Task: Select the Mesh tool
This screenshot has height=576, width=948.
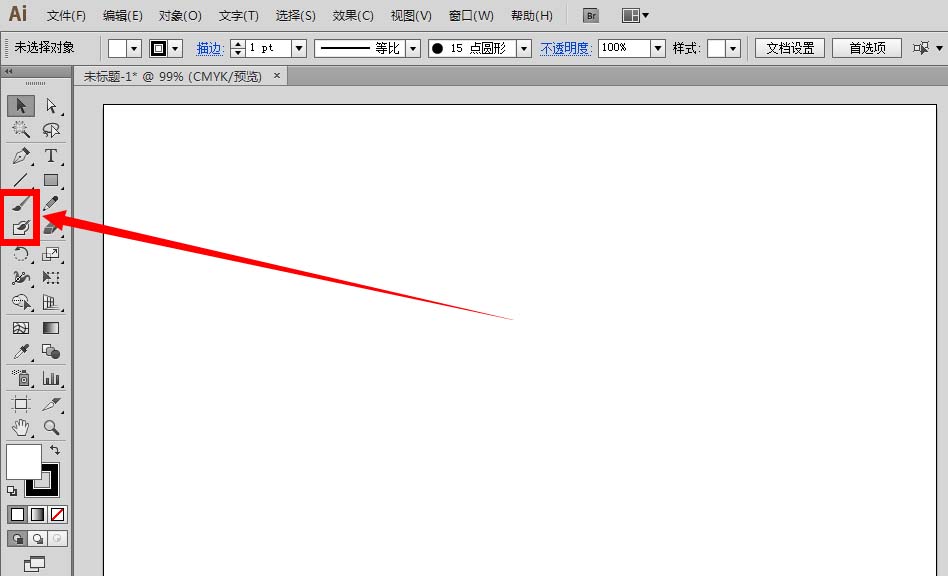Action: [21, 328]
